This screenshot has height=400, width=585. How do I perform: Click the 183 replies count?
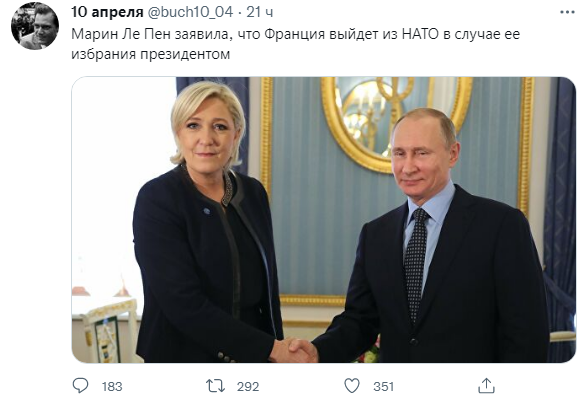[112, 387]
